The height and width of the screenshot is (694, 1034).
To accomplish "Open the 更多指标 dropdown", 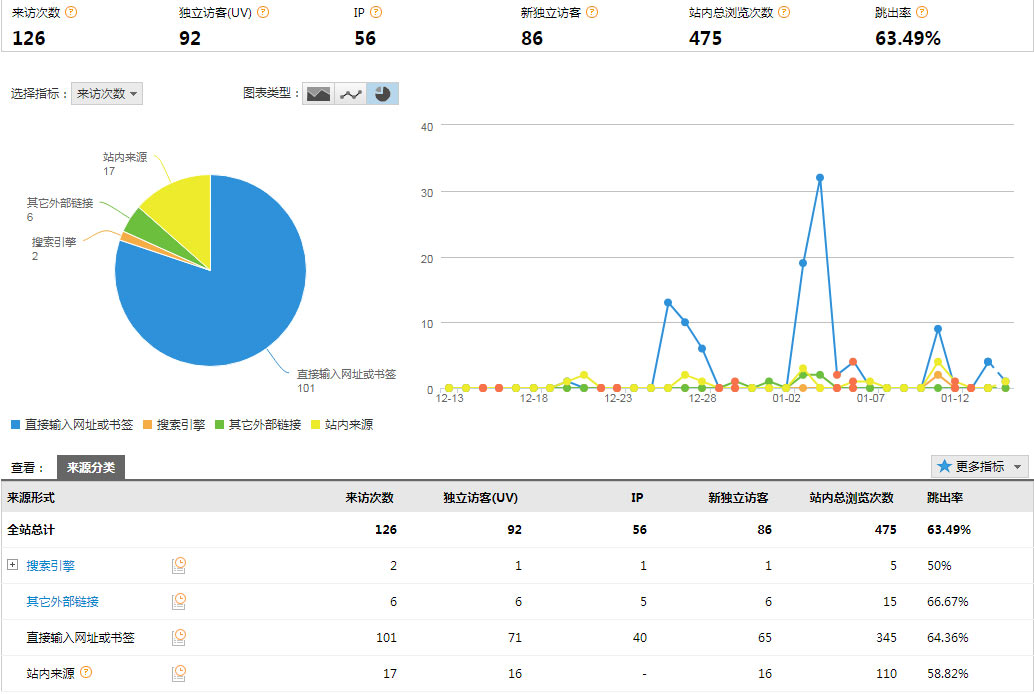I will click(x=979, y=467).
